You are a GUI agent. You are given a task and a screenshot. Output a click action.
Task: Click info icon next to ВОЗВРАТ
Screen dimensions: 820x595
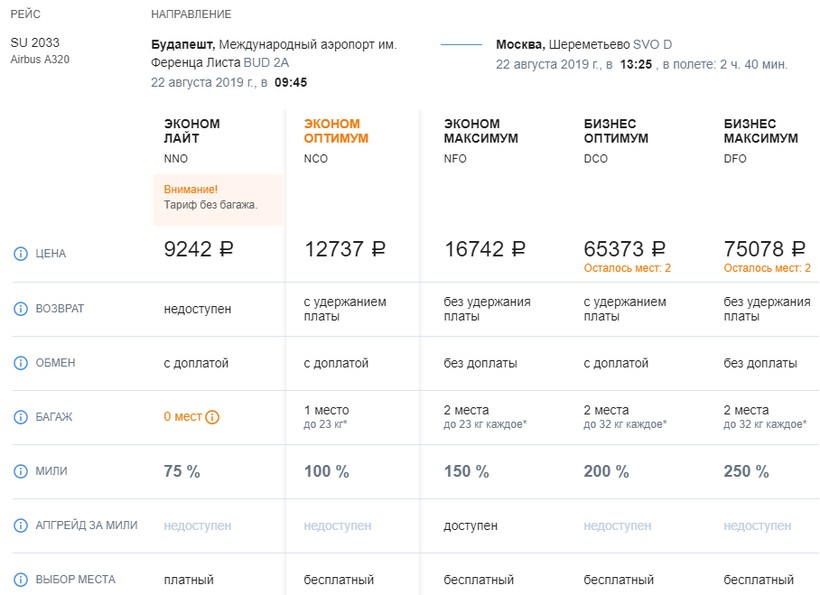click(x=20, y=309)
